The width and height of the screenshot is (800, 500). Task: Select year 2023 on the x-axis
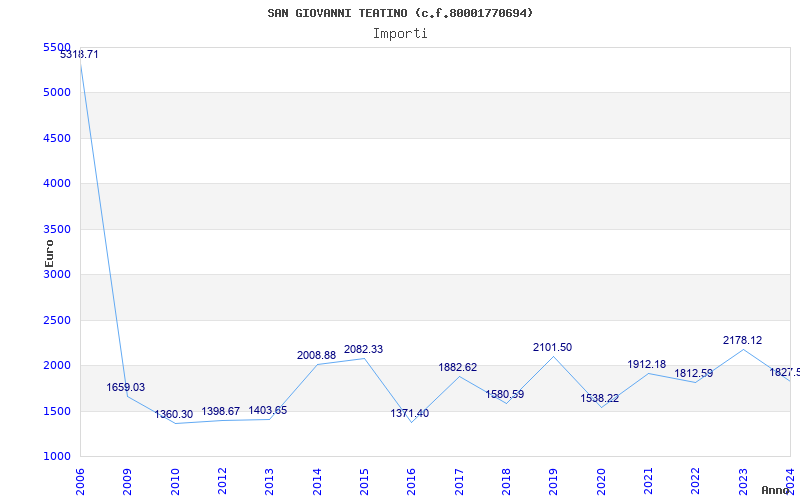coord(744,479)
